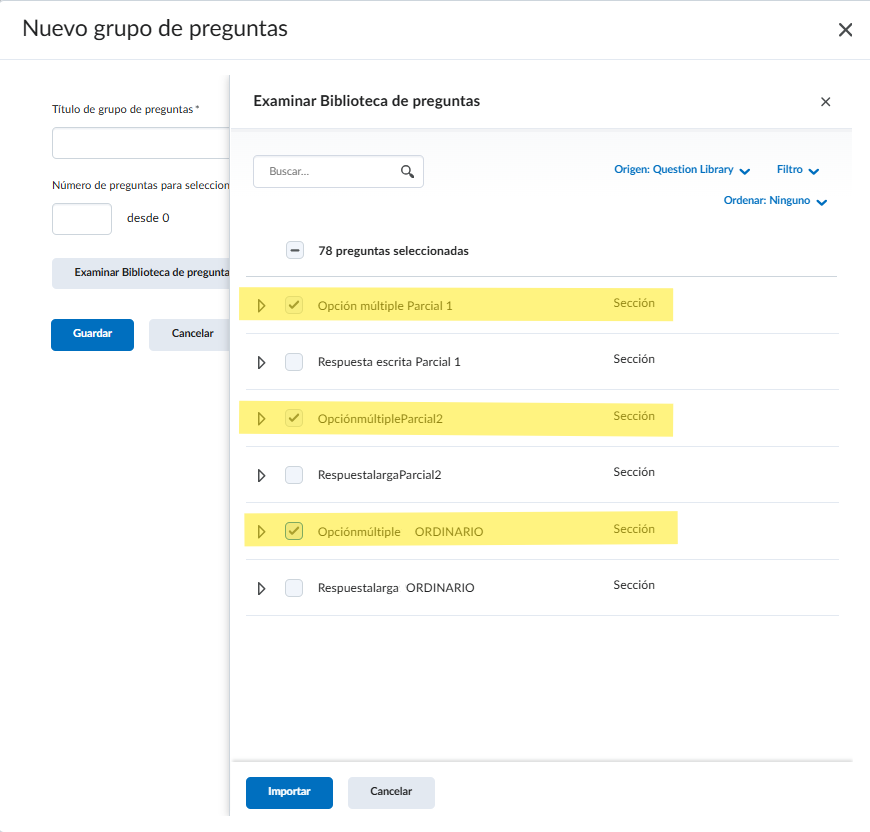The image size is (870, 832).
Task: Check RespuestalargaParcial2 section checkbox
Action: (x=294, y=475)
